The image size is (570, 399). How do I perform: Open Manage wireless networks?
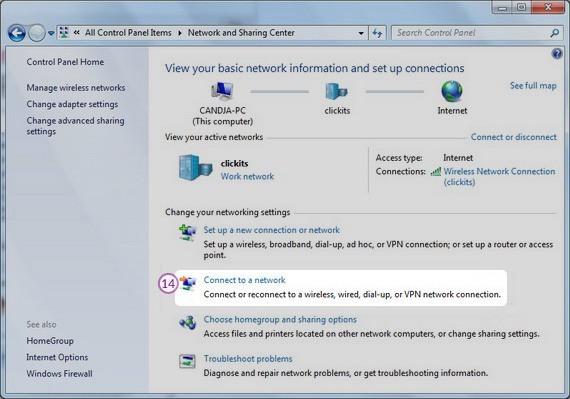76,88
